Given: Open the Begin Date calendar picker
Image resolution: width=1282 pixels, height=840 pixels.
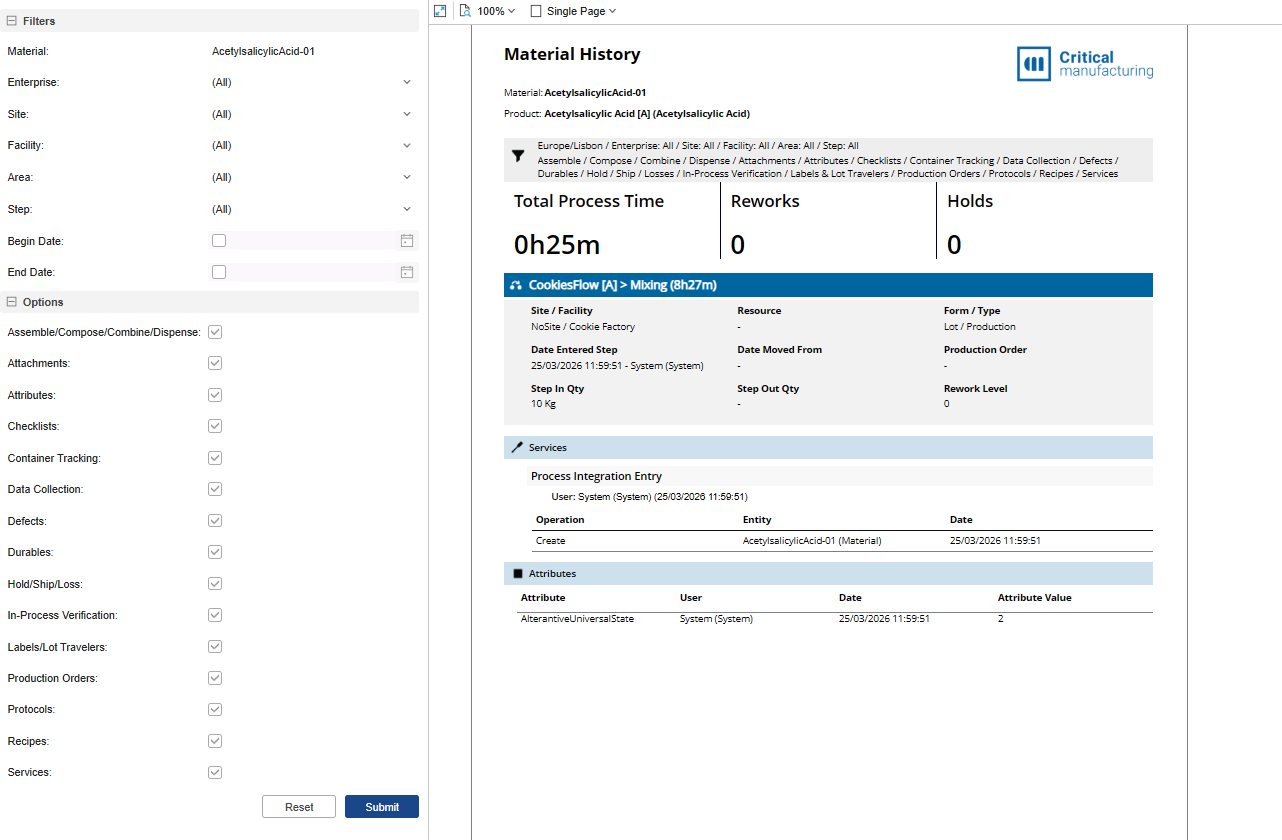Looking at the screenshot, I should [x=407, y=241].
